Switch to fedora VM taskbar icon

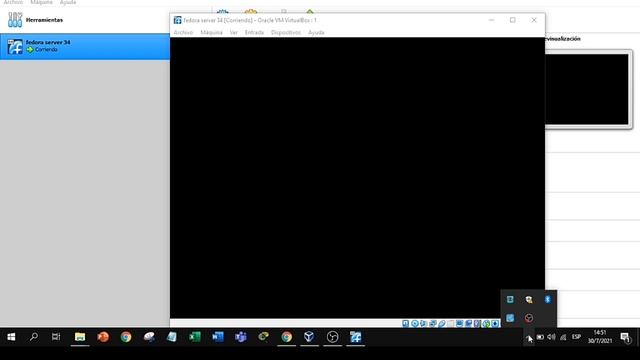(356, 337)
